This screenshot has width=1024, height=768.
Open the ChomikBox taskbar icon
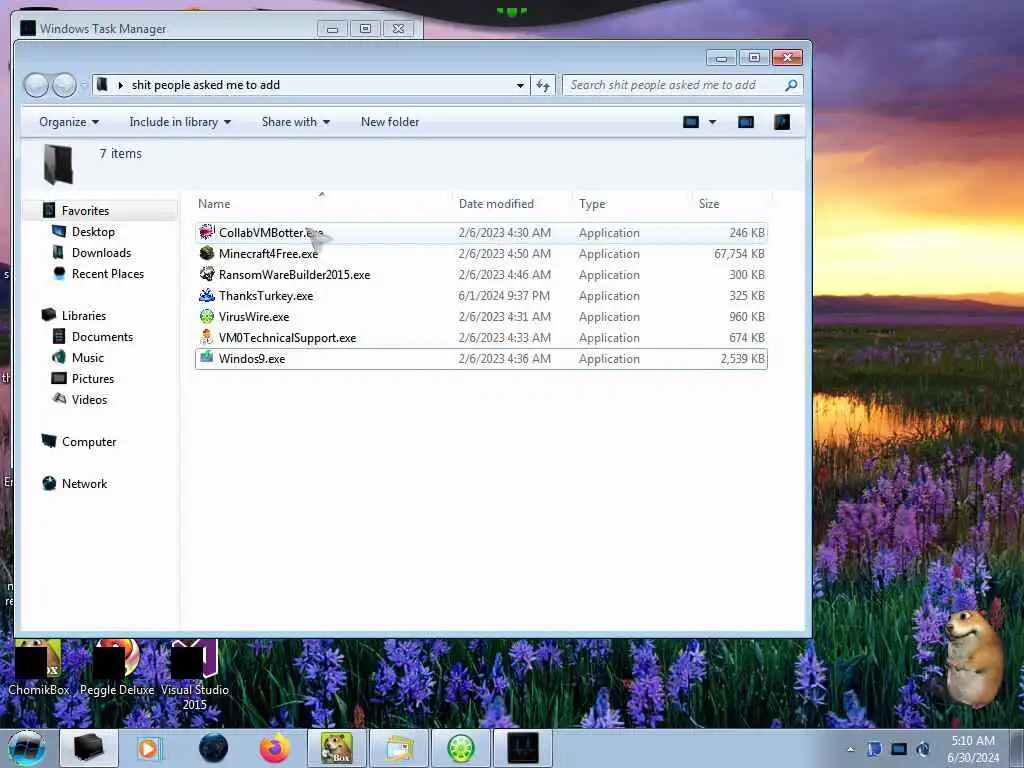pos(336,748)
